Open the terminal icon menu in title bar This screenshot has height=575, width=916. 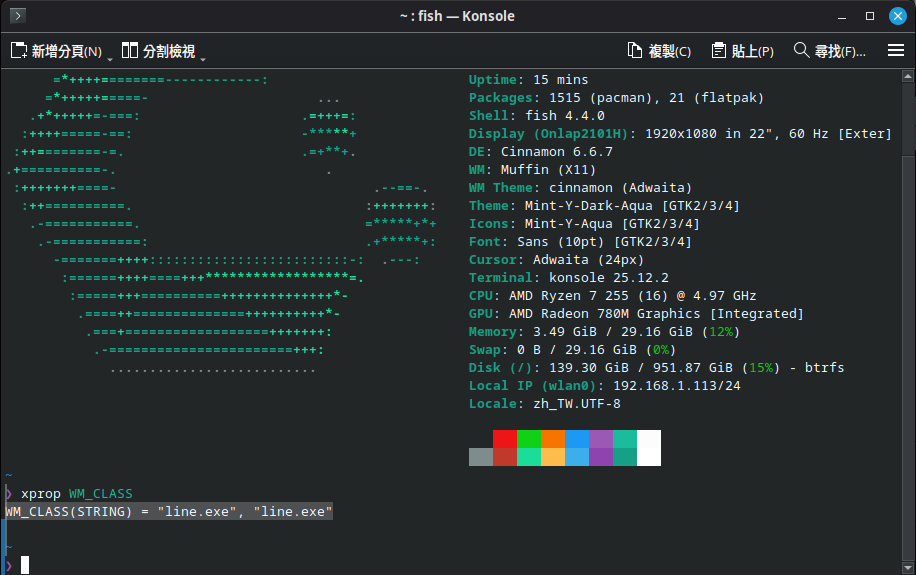coord(18,16)
